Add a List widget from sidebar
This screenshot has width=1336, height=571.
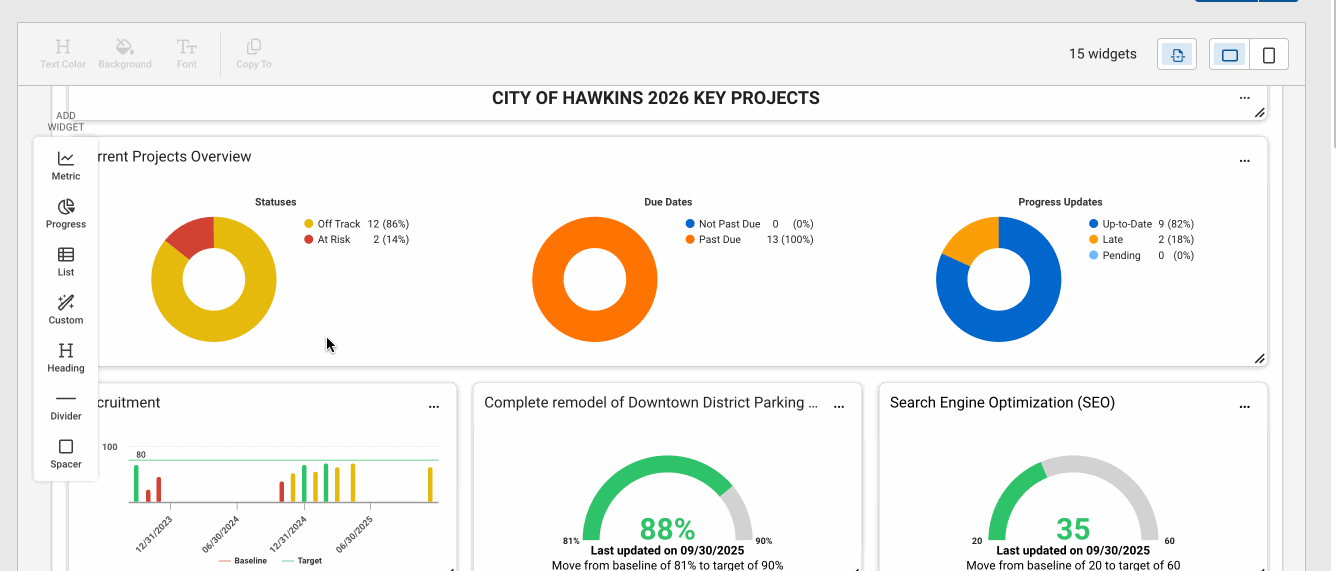click(66, 262)
